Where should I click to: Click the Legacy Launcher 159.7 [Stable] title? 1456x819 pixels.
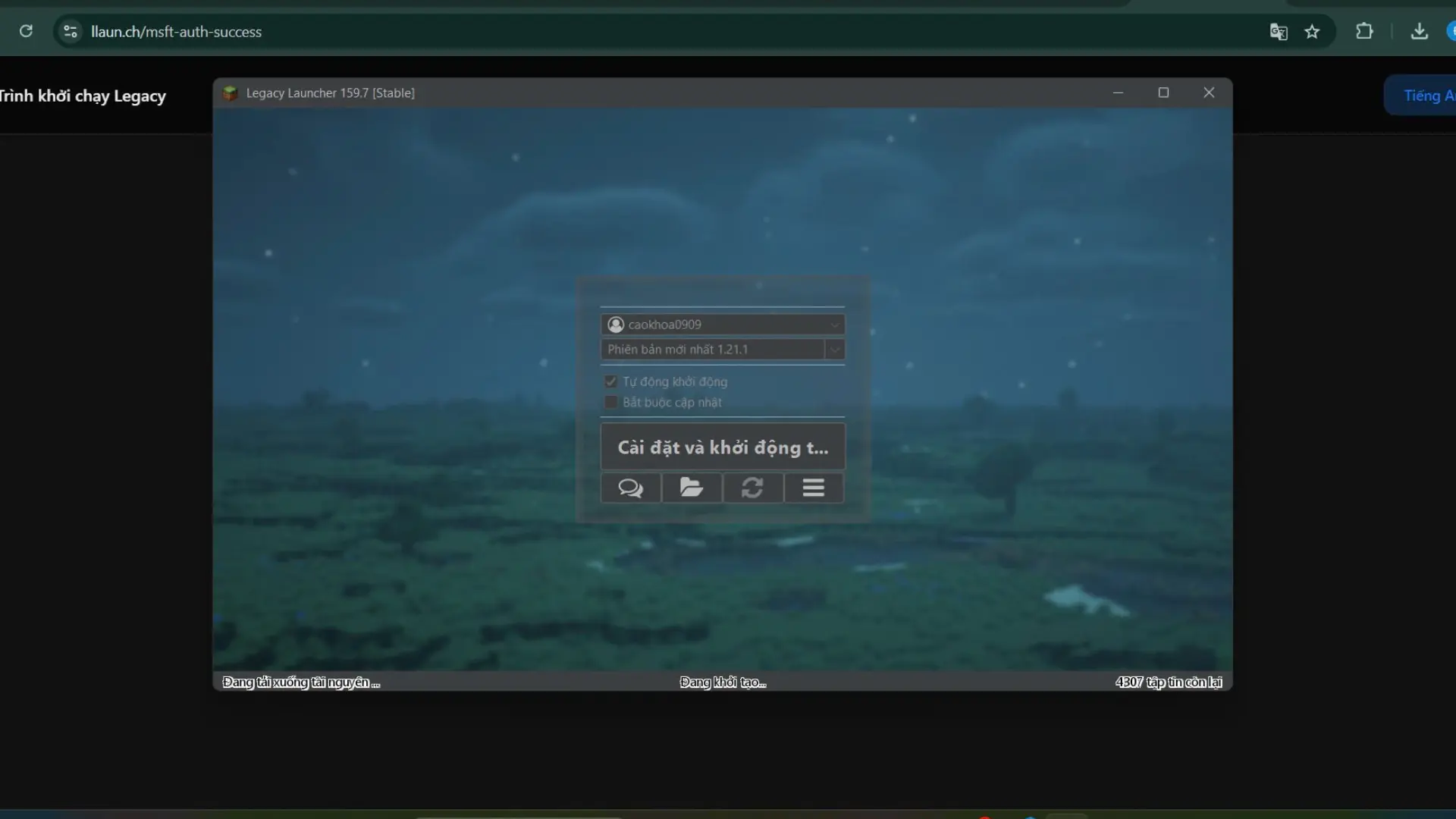coord(331,93)
